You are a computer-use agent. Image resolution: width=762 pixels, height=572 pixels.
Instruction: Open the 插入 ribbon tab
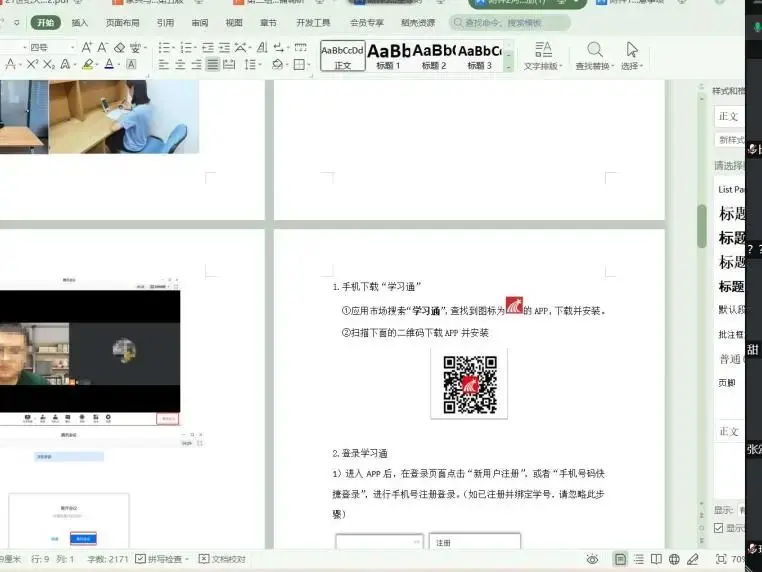(x=80, y=23)
